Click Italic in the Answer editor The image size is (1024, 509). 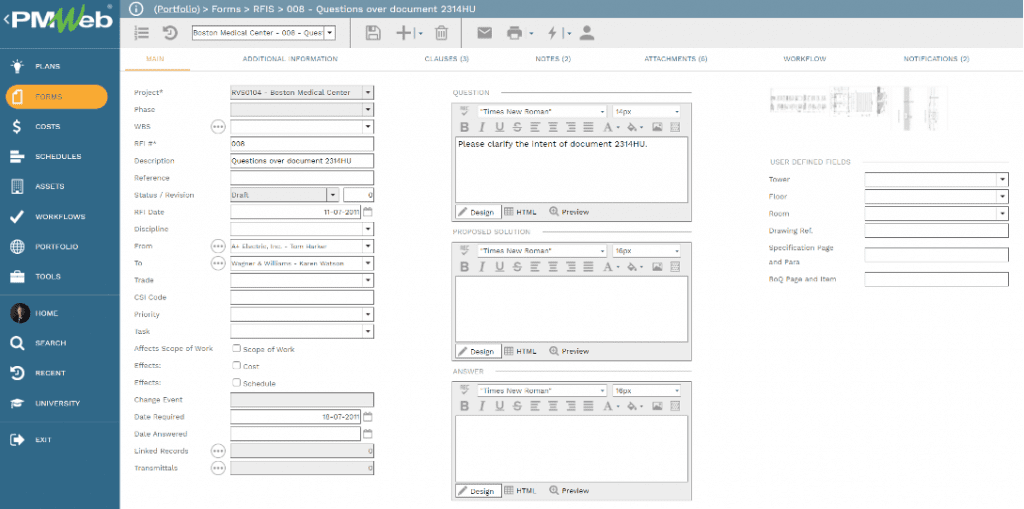click(x=483, y=406)
